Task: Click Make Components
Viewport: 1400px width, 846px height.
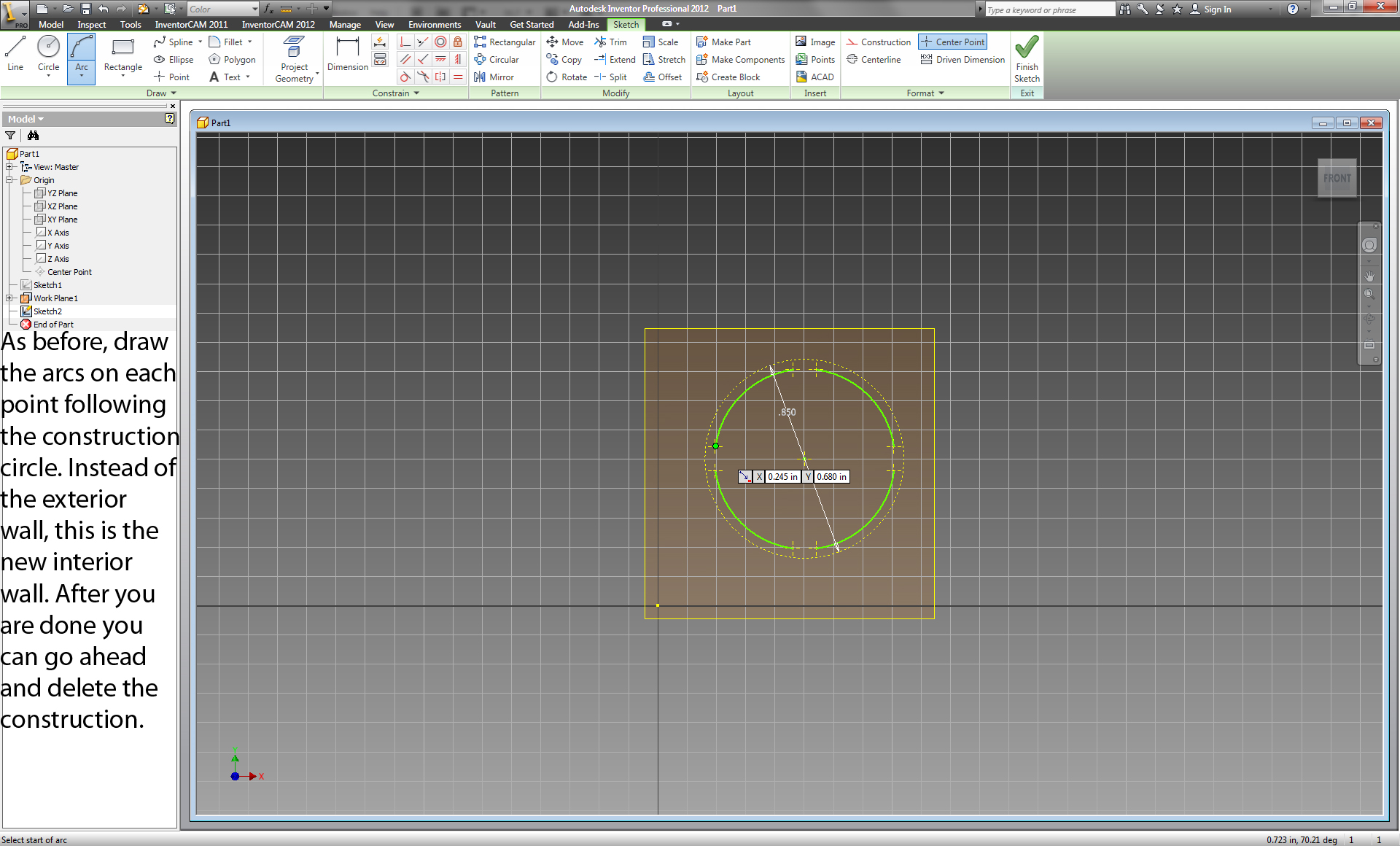Action: pos(741,60)
